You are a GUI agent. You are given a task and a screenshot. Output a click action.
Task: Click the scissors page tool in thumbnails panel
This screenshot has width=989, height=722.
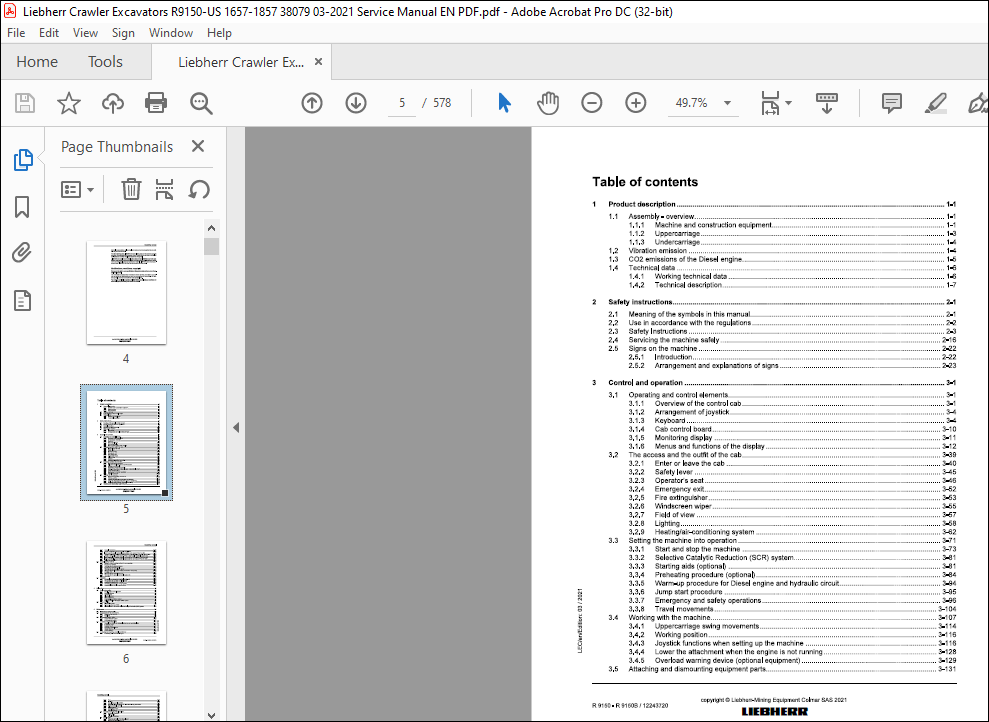coord(164,189)
